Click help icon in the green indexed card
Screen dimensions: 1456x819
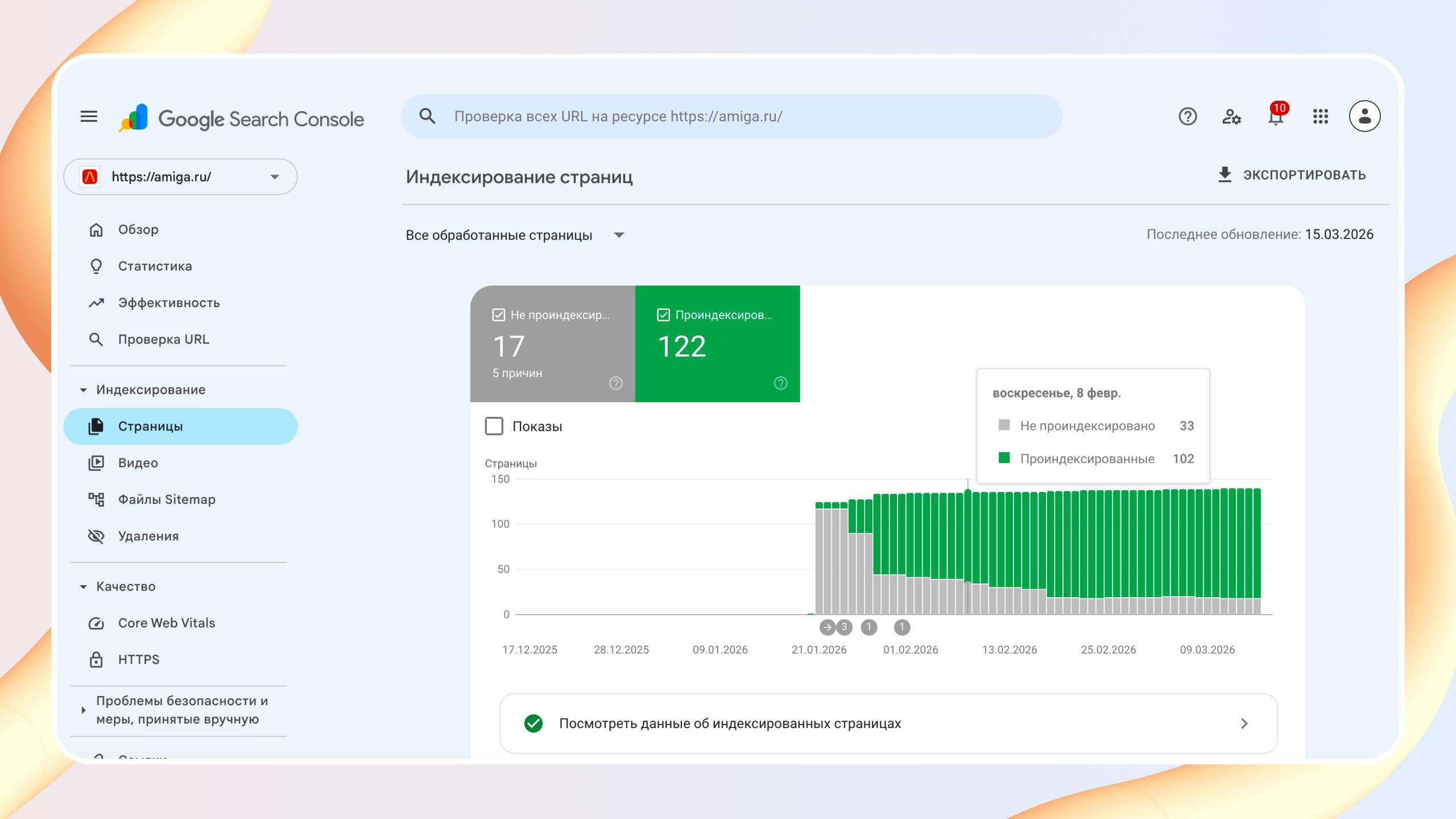(x=780, y=383)
